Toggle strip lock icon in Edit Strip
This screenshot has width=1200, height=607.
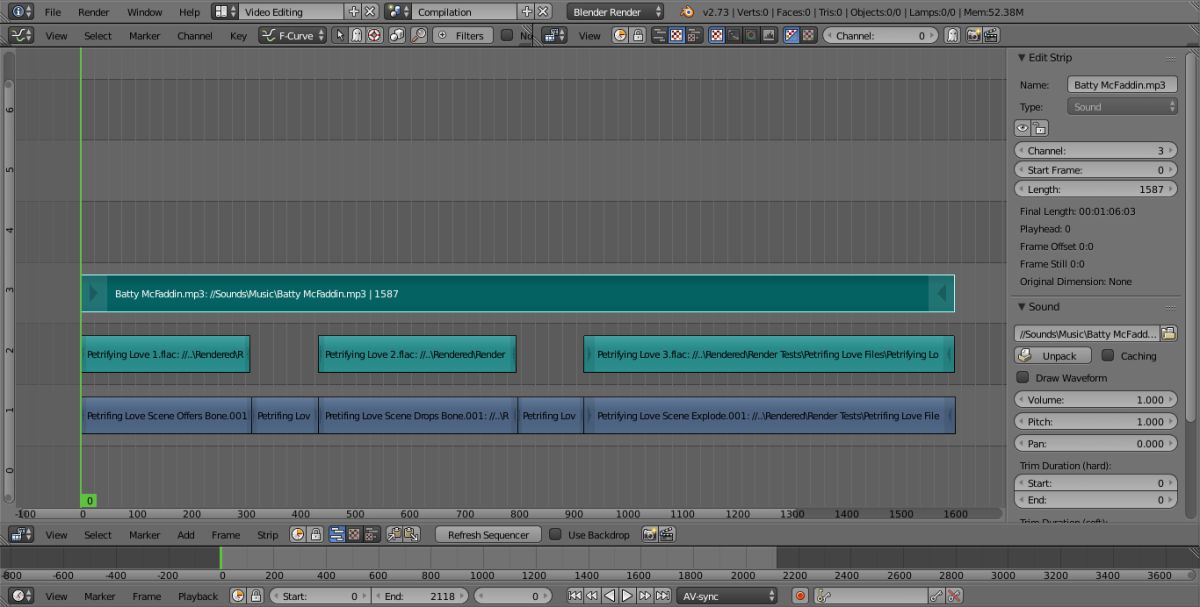pyautogui.click(x=1040, y=128)
